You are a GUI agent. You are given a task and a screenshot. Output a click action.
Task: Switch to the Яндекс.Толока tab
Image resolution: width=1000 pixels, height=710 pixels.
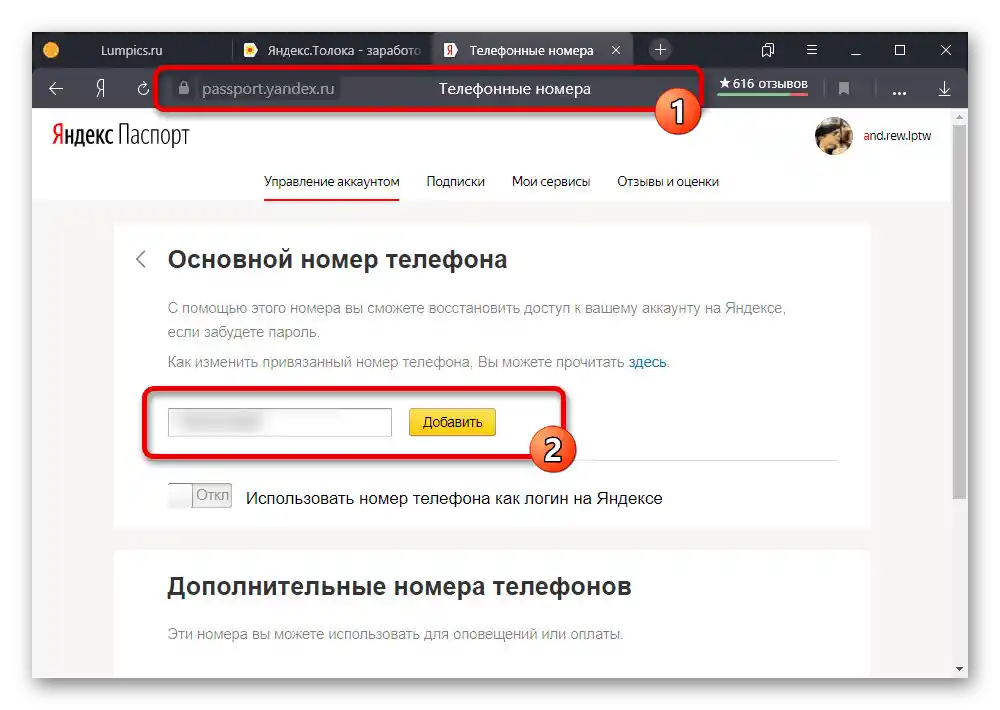point(332,50)
